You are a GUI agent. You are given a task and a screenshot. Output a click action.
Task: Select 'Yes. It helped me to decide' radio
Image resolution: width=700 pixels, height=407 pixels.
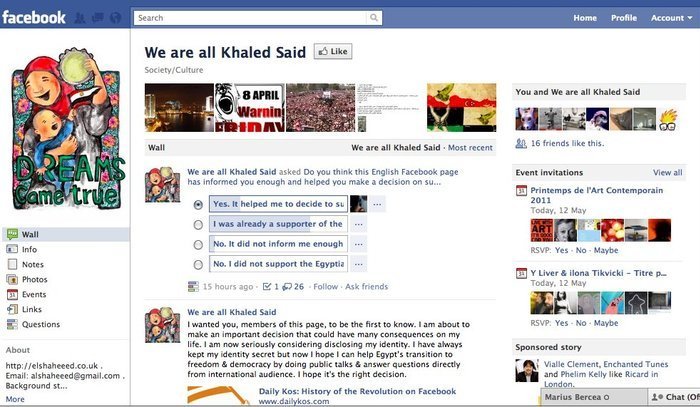198,205
